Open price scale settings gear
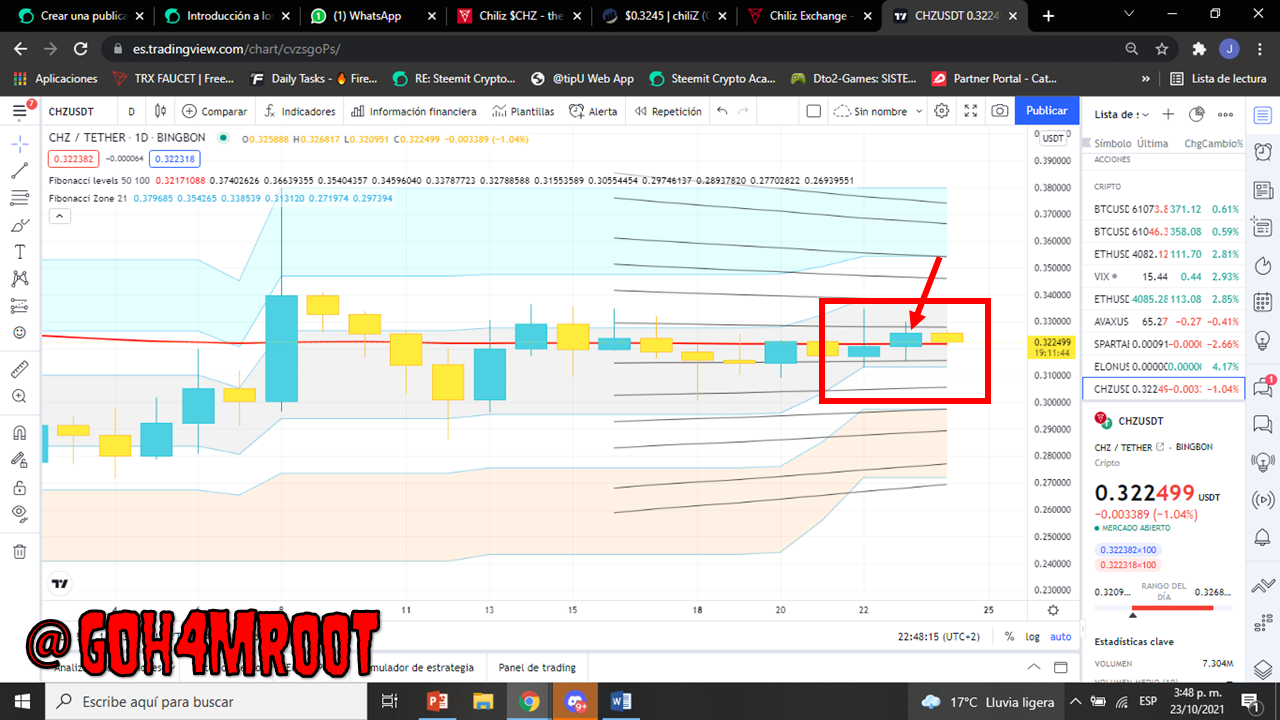1280x720 pixels. [x=1052, y=610]
